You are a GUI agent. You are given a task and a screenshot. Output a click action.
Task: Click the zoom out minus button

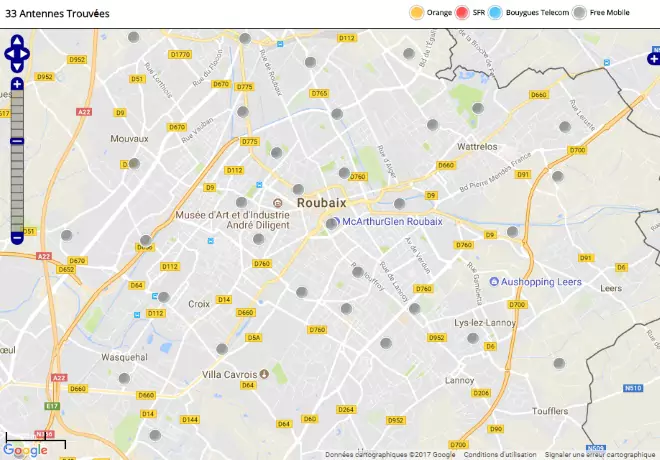[17, 238]
